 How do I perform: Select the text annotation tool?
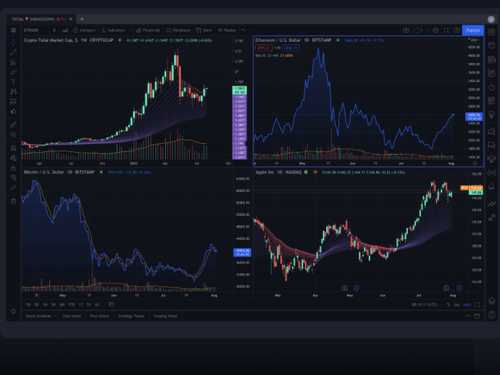(13, 82)
